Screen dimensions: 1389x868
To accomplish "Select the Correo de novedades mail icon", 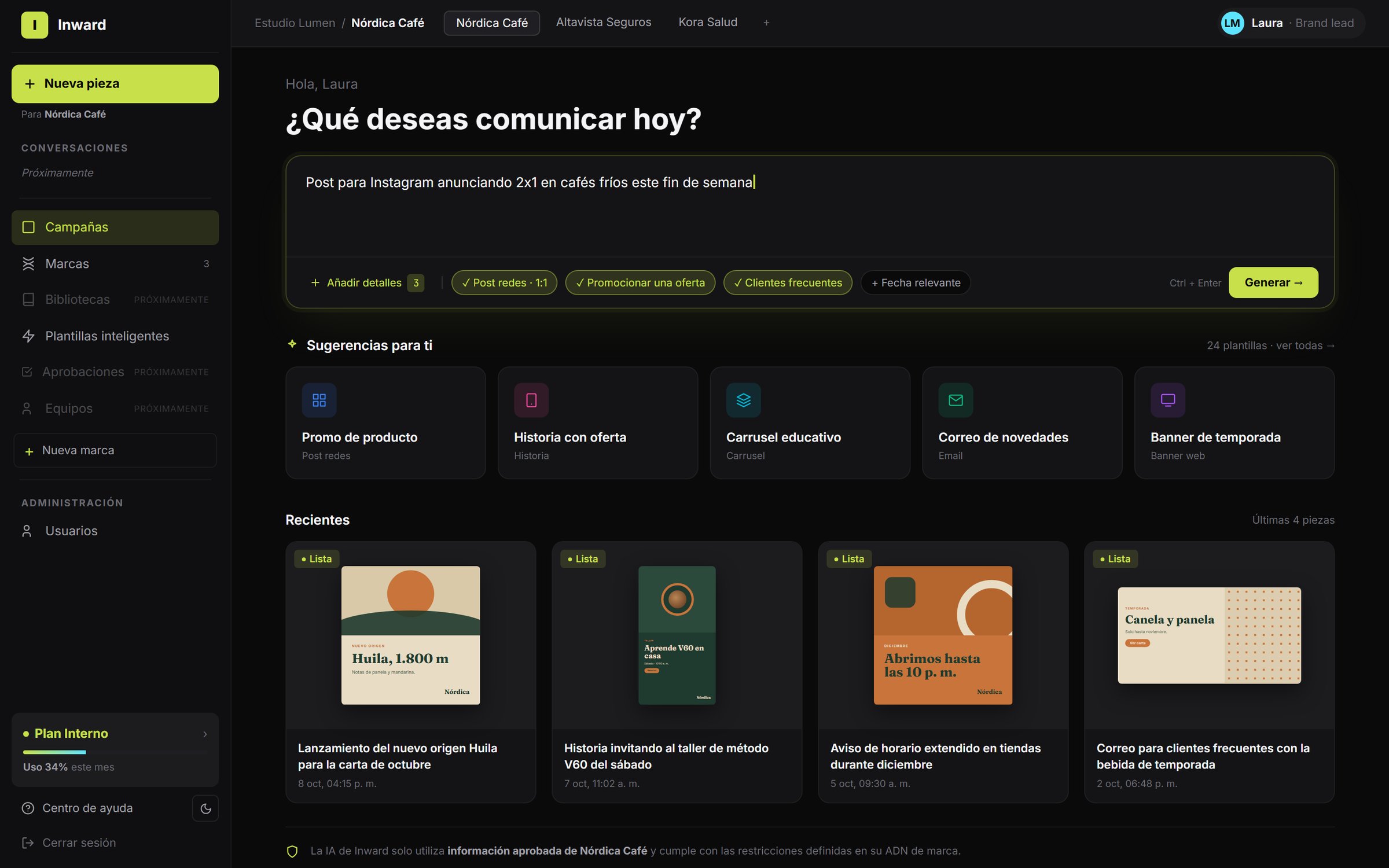I will [956, 400].
